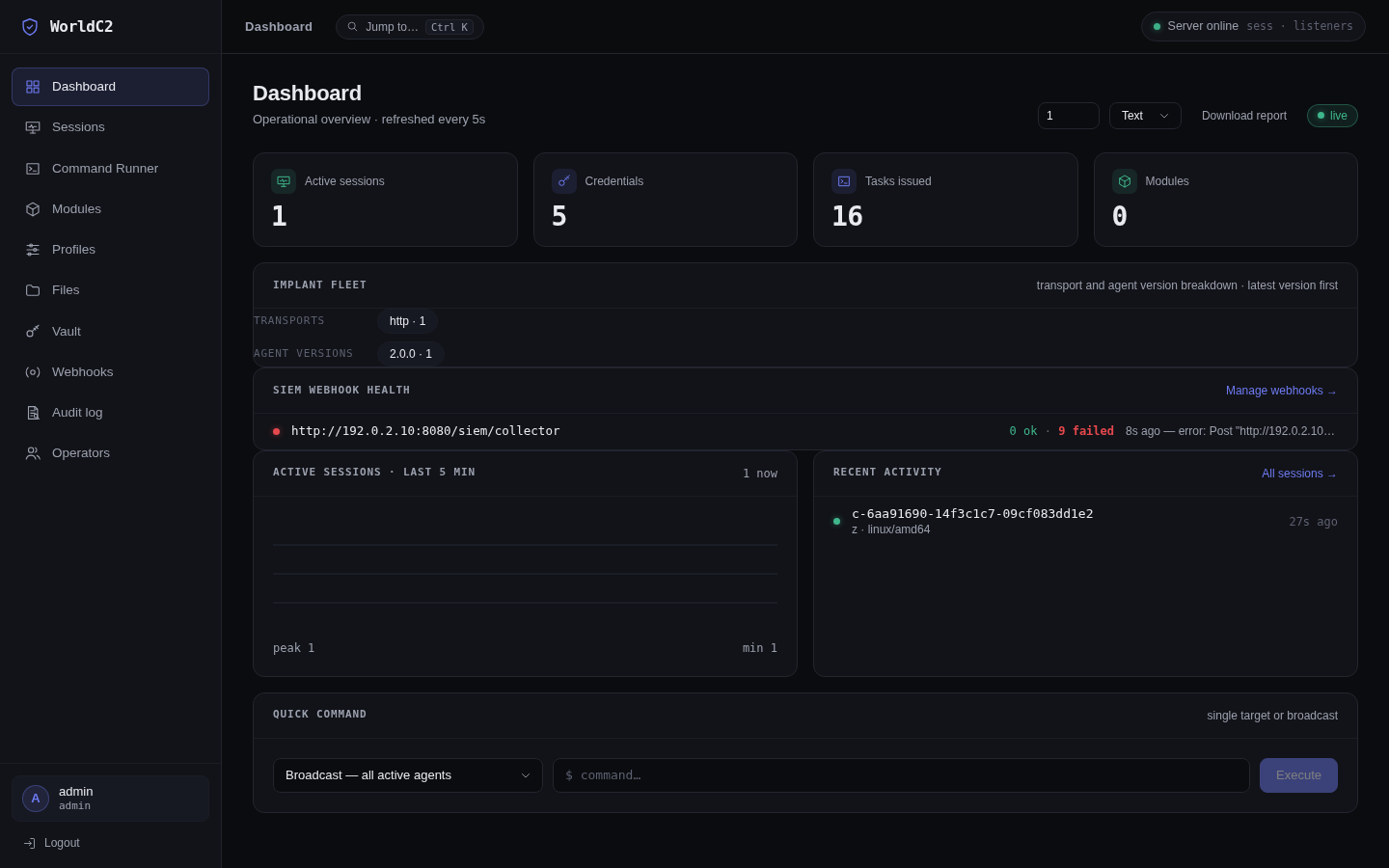Open the Broadcast target agents dropdown
The width and height of the screenshot is (1389, 868).
coord(408,775)
